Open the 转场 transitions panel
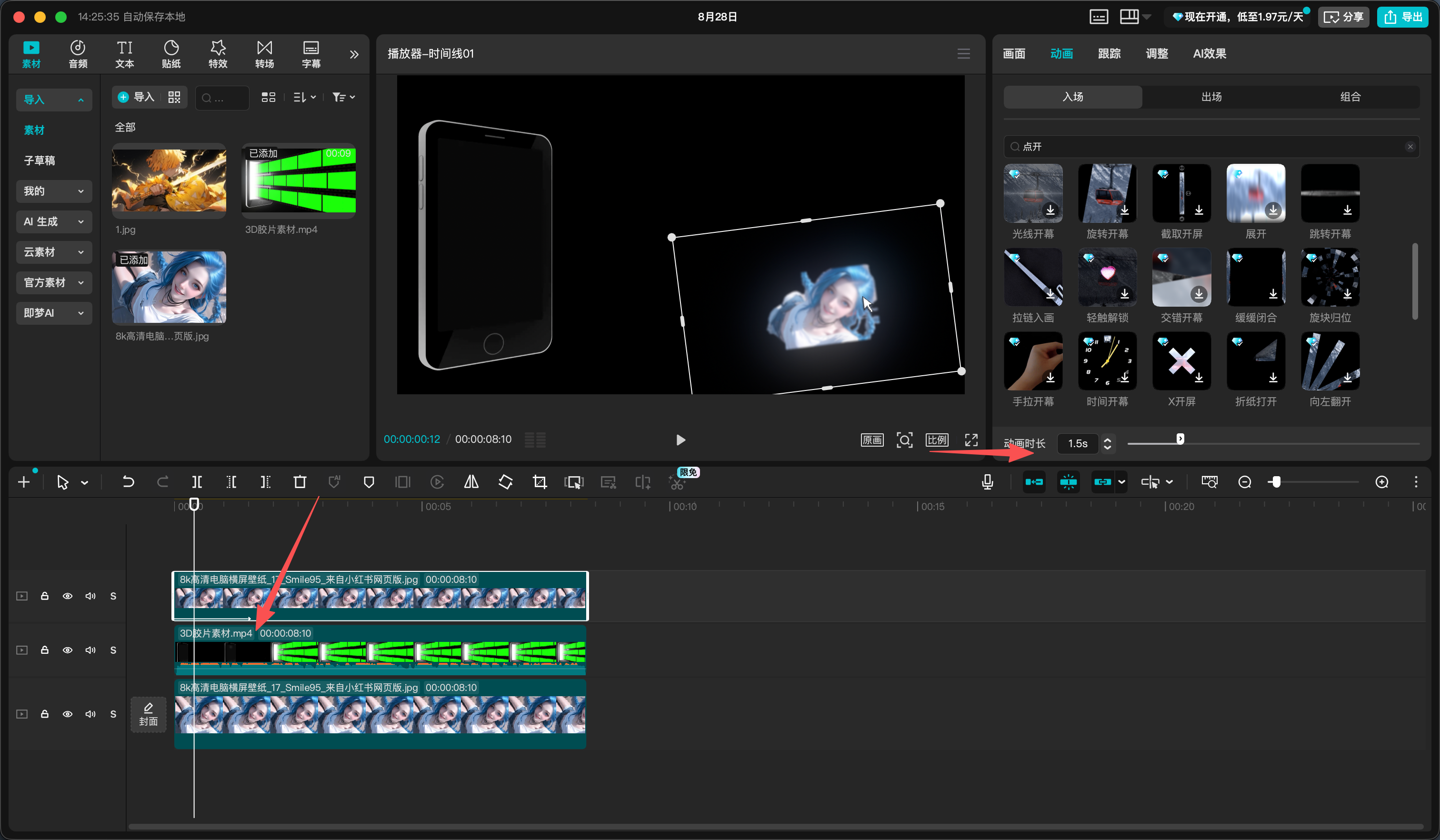1440x840 pixels. [265, 54]
